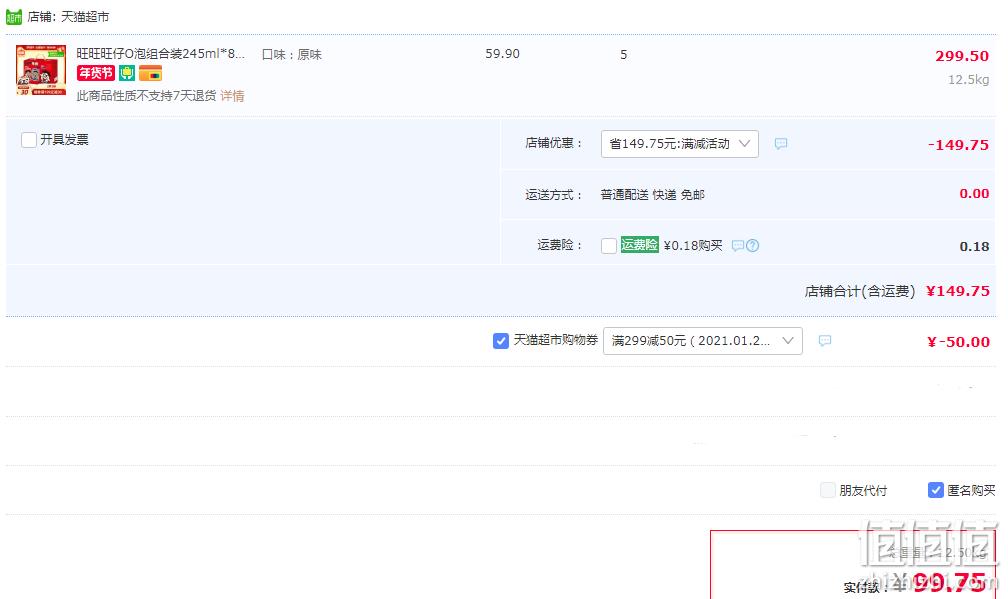Click the weight 12.5kg
1008x599 pixels.
tap(968, 80)
